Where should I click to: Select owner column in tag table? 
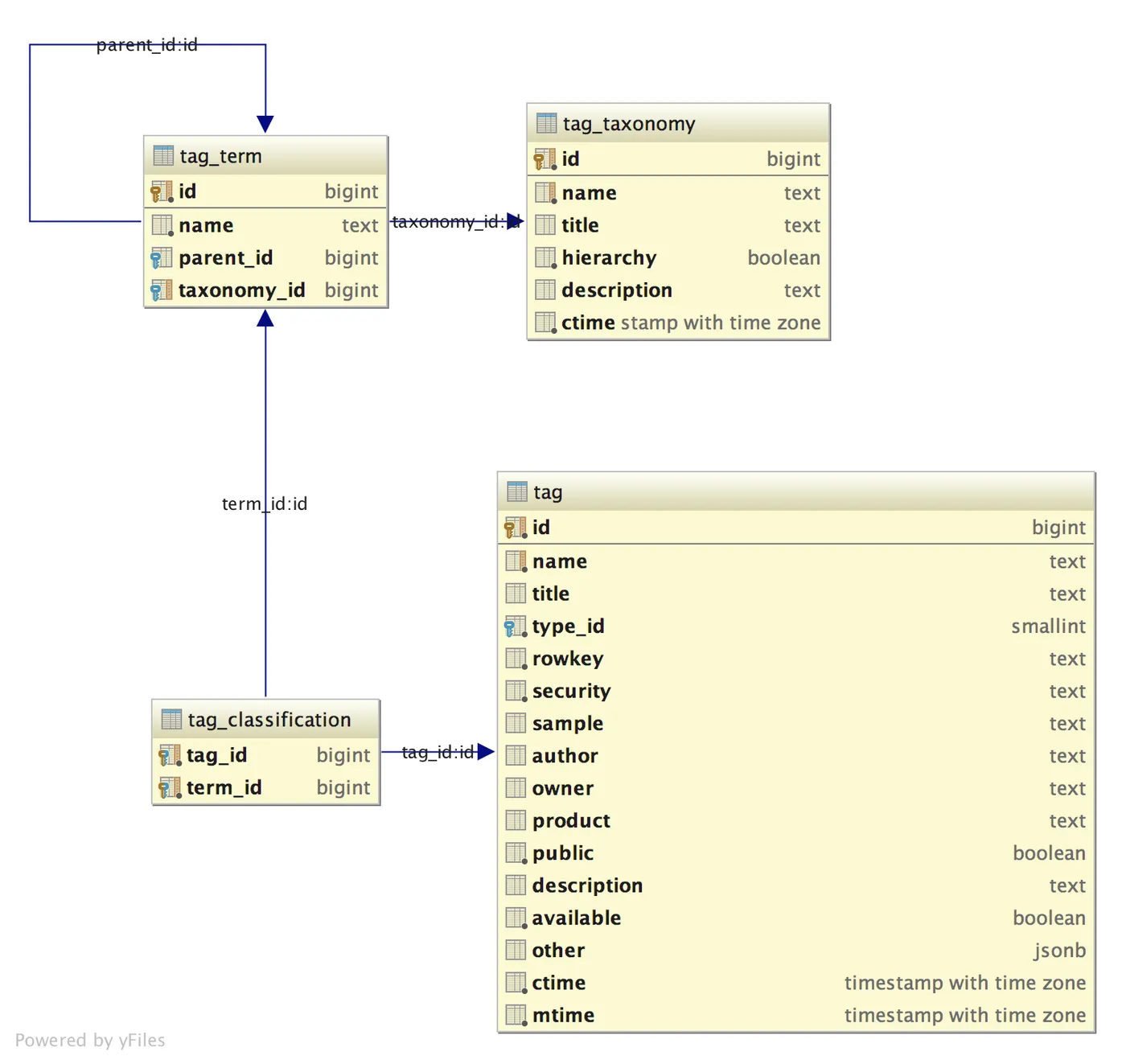coord(796,788)
